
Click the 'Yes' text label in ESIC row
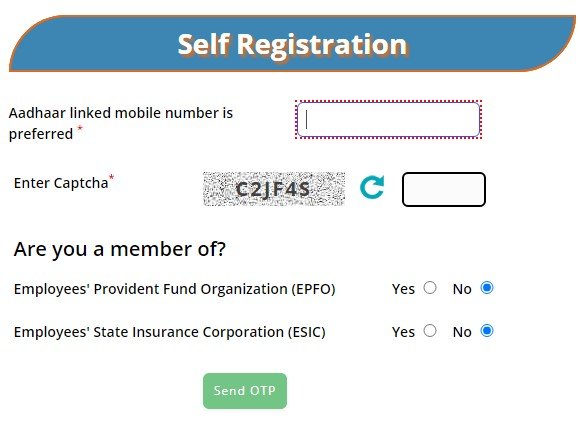tap(404, 332)
